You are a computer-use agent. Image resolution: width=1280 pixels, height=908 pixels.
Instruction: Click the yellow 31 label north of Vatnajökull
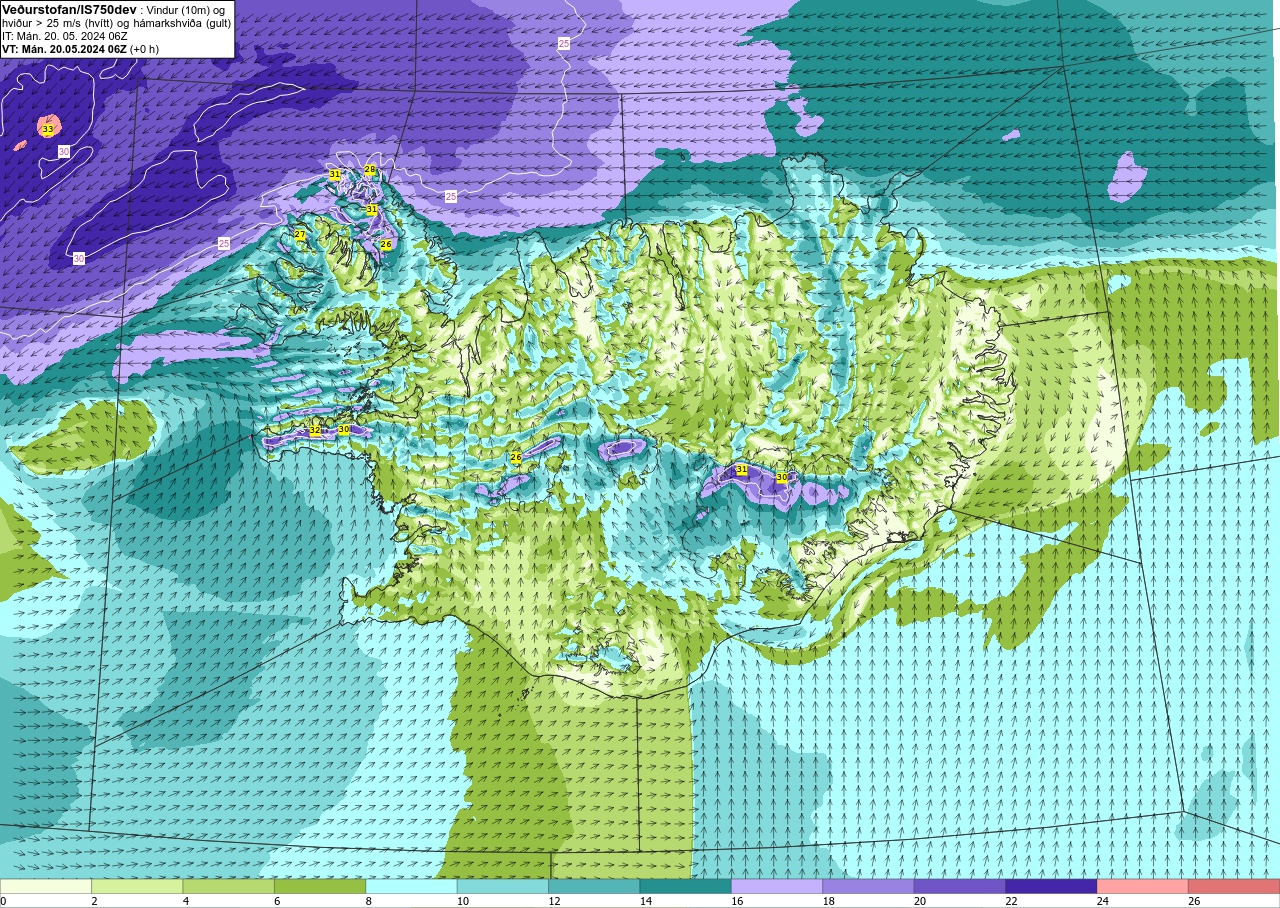point(742,469)
